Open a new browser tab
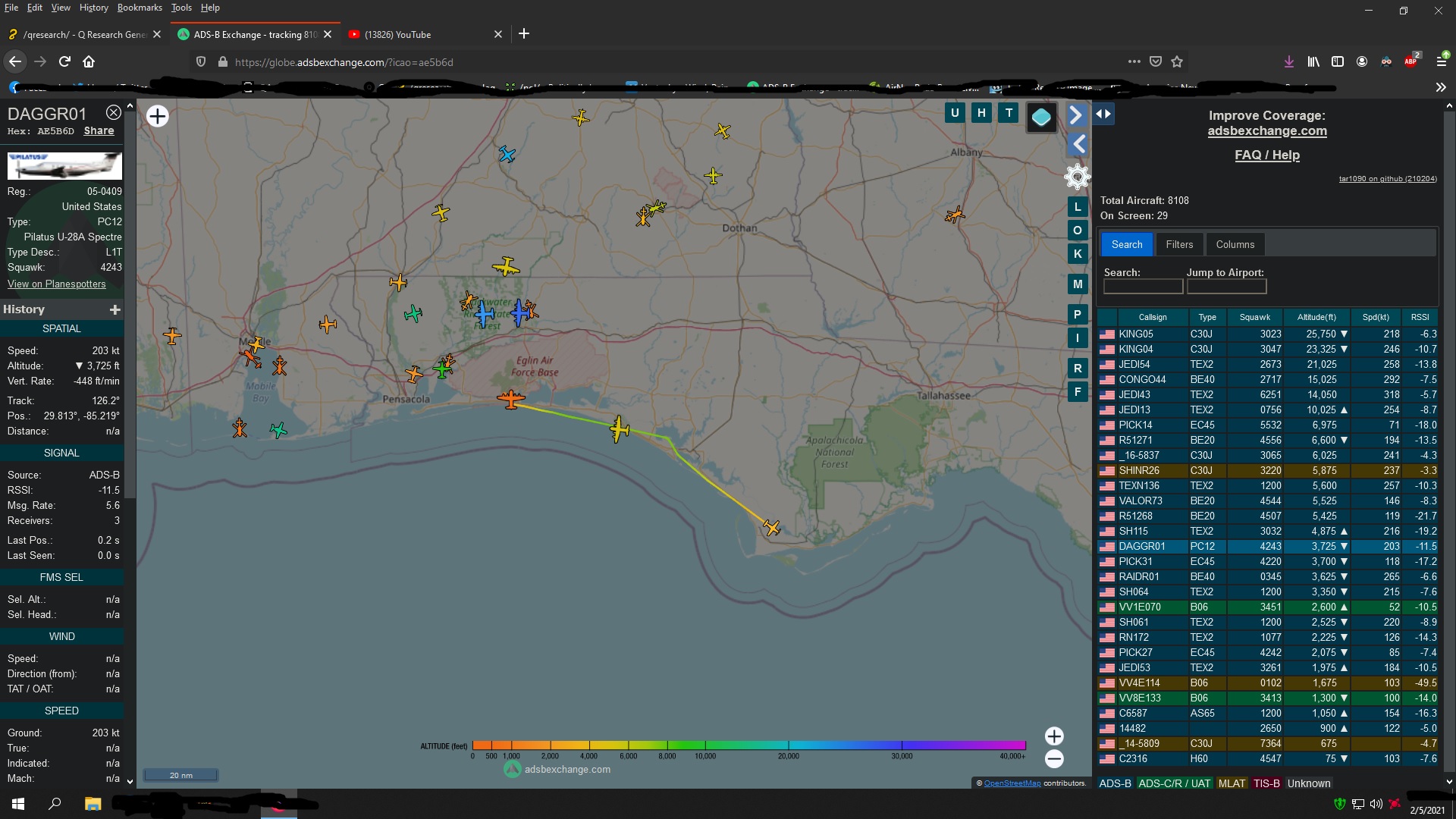Image resolution: width=1456 pixels, height=819 pixels. 524,33
